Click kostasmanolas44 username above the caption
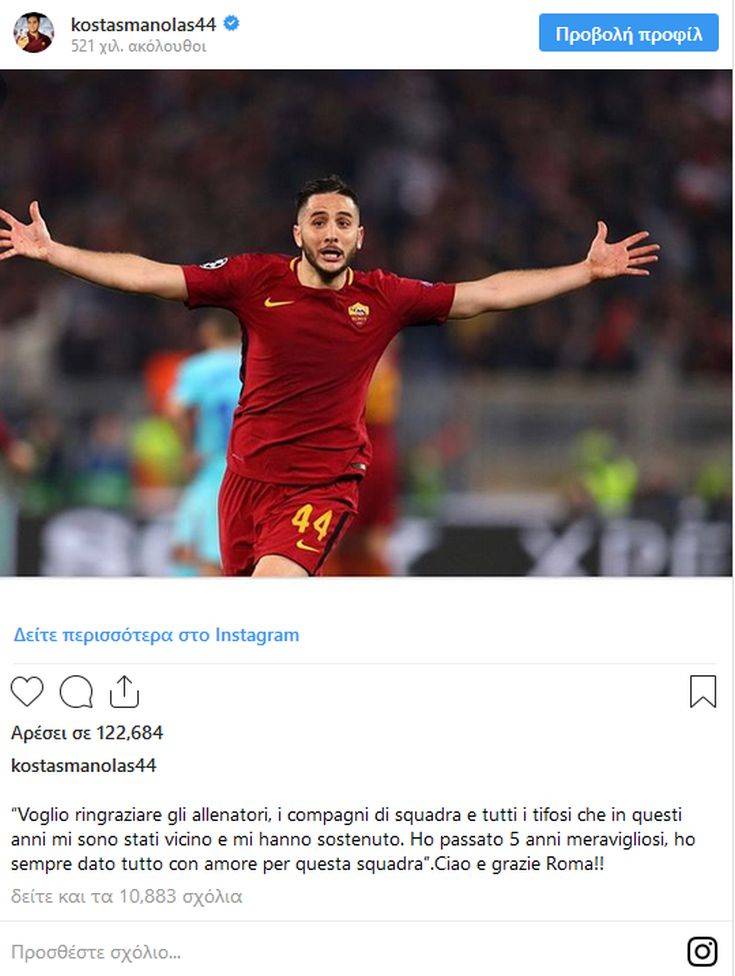The height and width of the screenshot is (976, 735). coord(83,765)
